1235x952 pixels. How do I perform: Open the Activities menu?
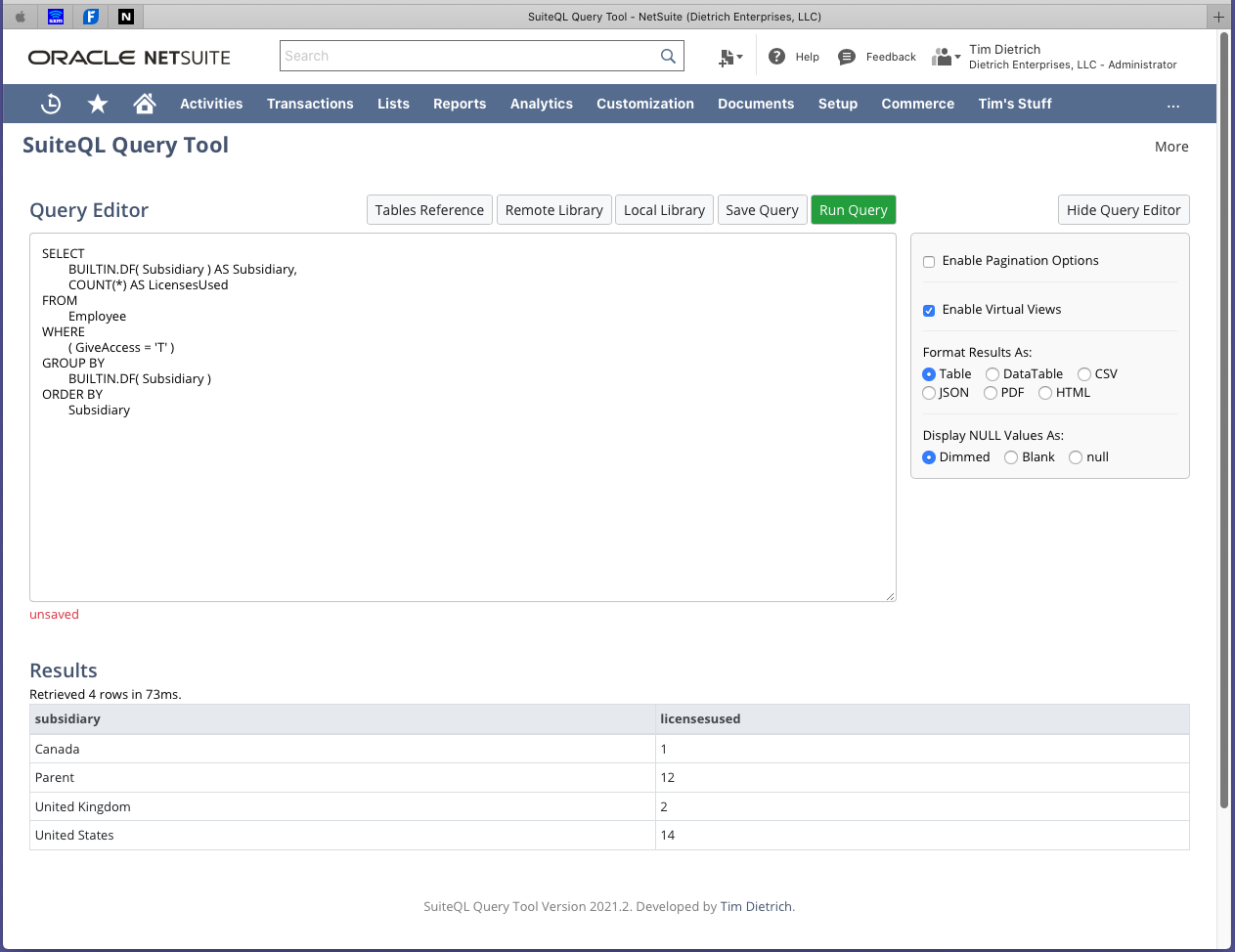point(211,104)
